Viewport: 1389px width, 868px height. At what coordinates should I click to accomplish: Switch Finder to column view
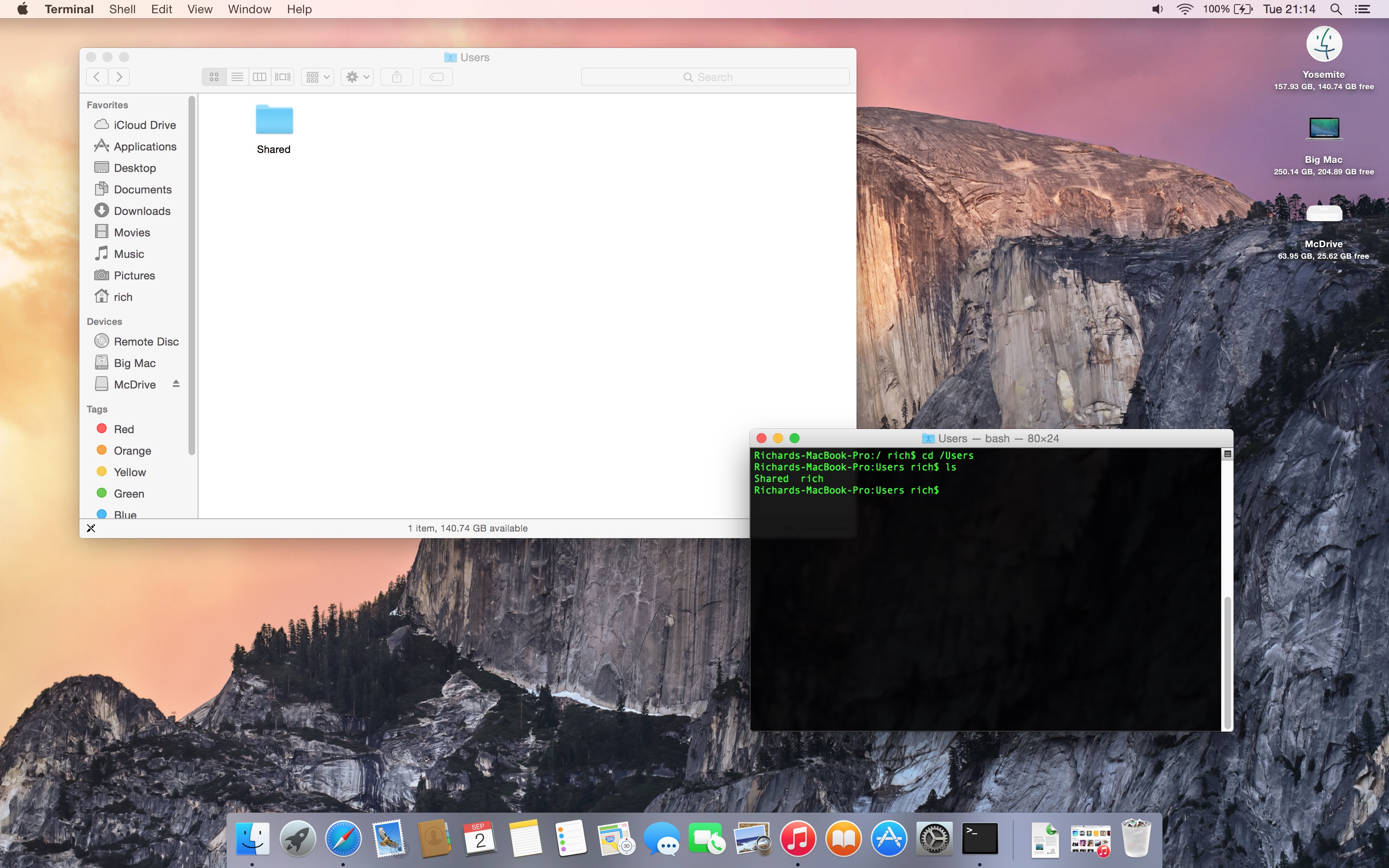(x=260, y=77)
